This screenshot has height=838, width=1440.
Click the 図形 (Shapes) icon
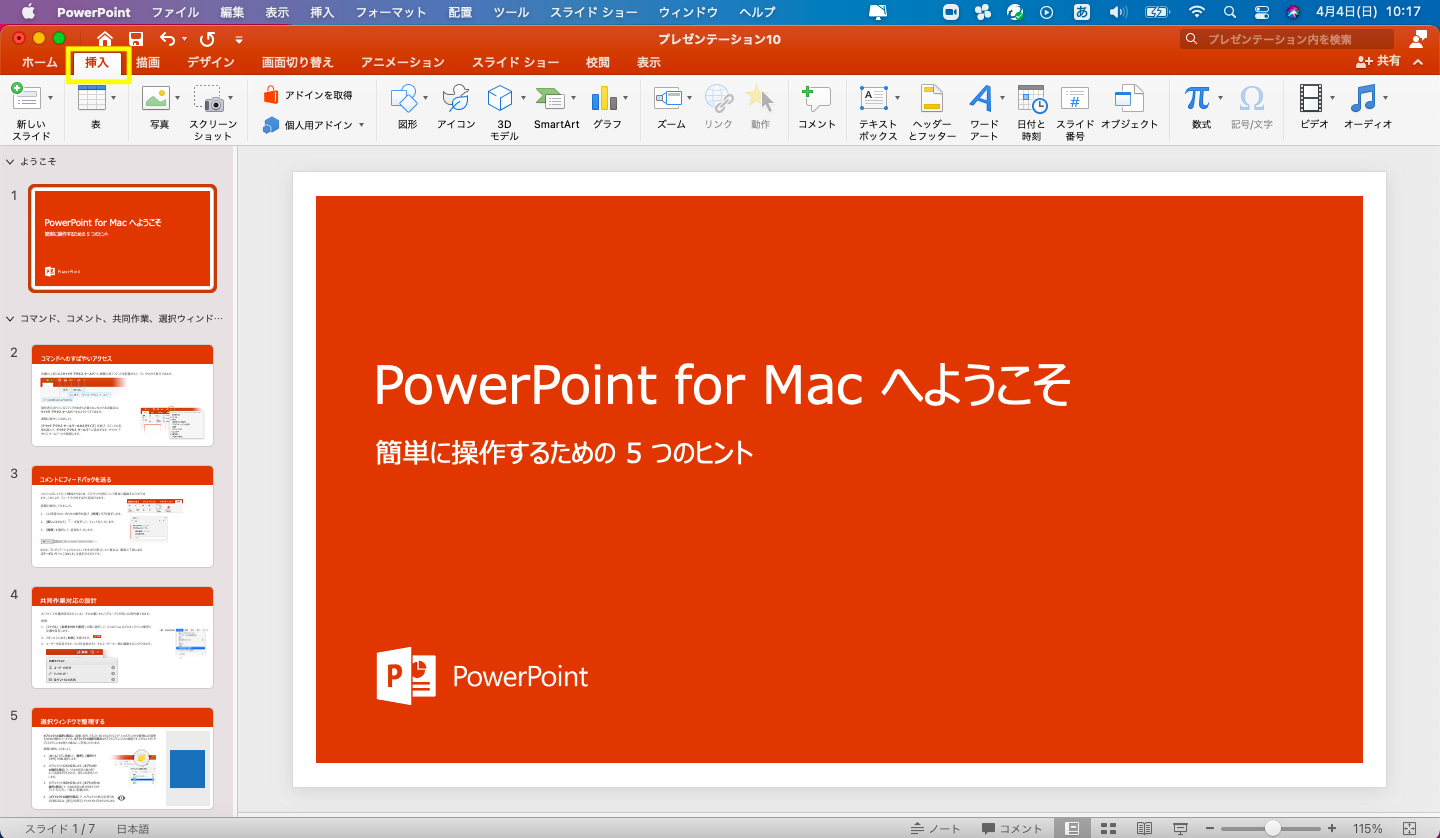tap(404, 98)
